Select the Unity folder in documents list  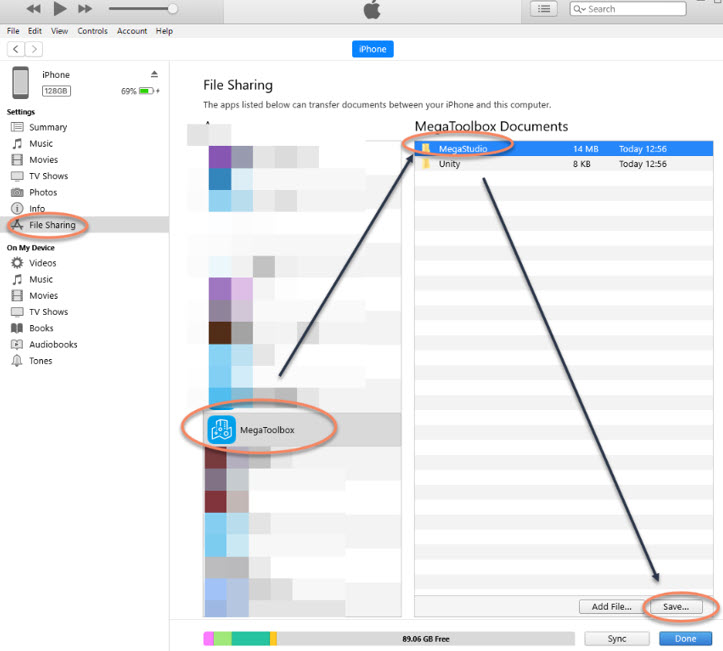click(x=449, y=164)
